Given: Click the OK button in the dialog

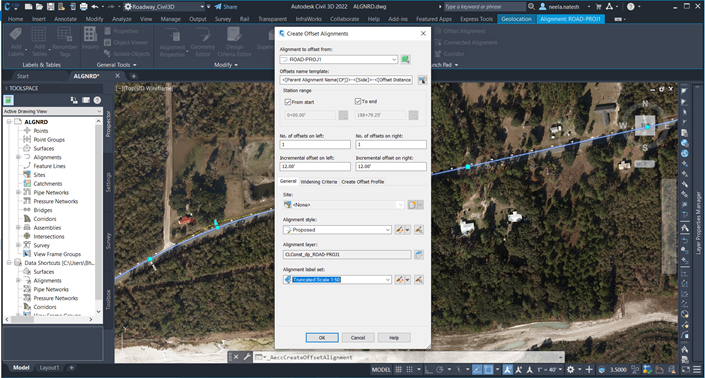Looking at the screenshot, I should pos(322,338).
